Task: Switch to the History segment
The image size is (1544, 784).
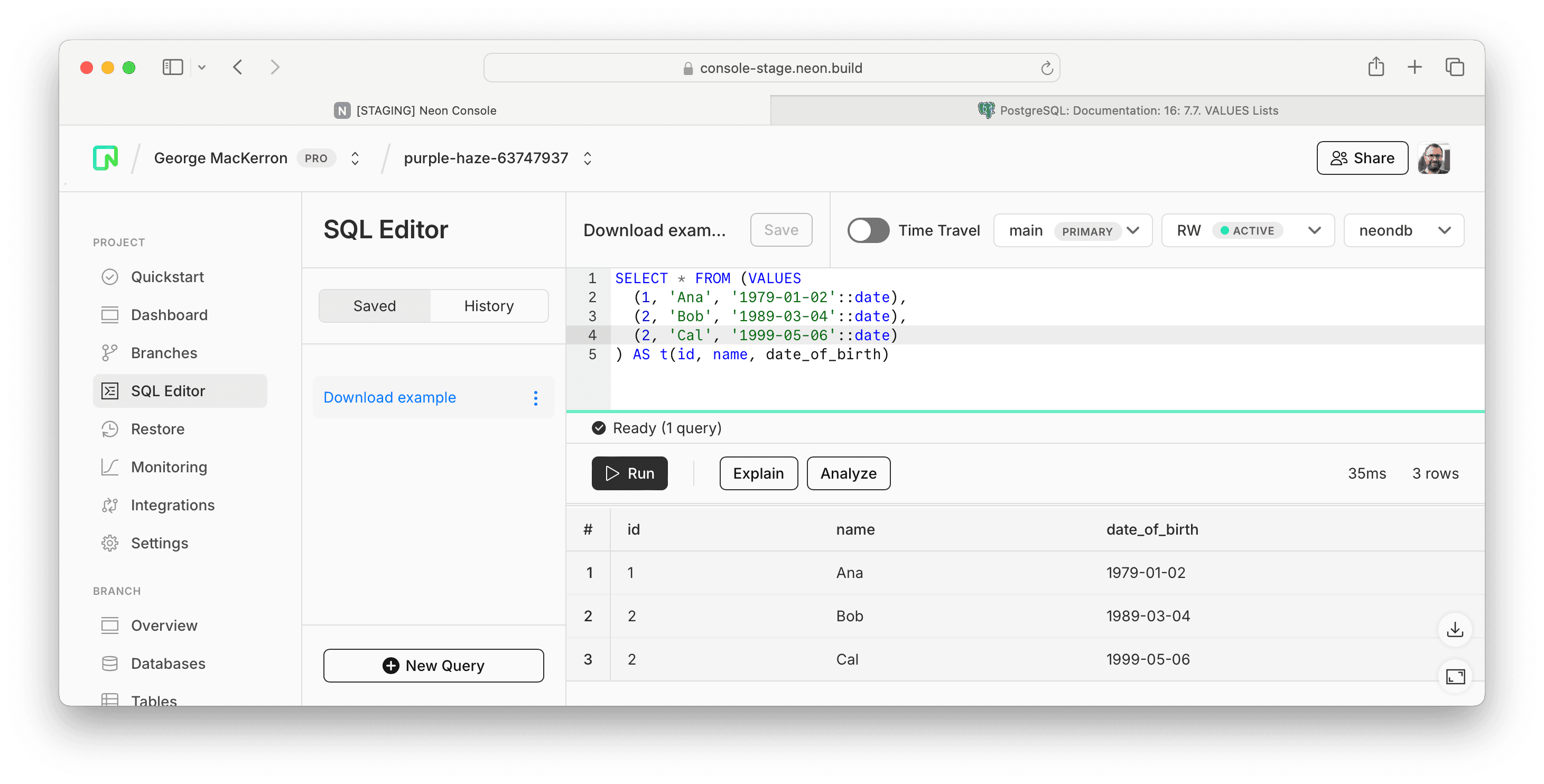Action: pos(488,306)
